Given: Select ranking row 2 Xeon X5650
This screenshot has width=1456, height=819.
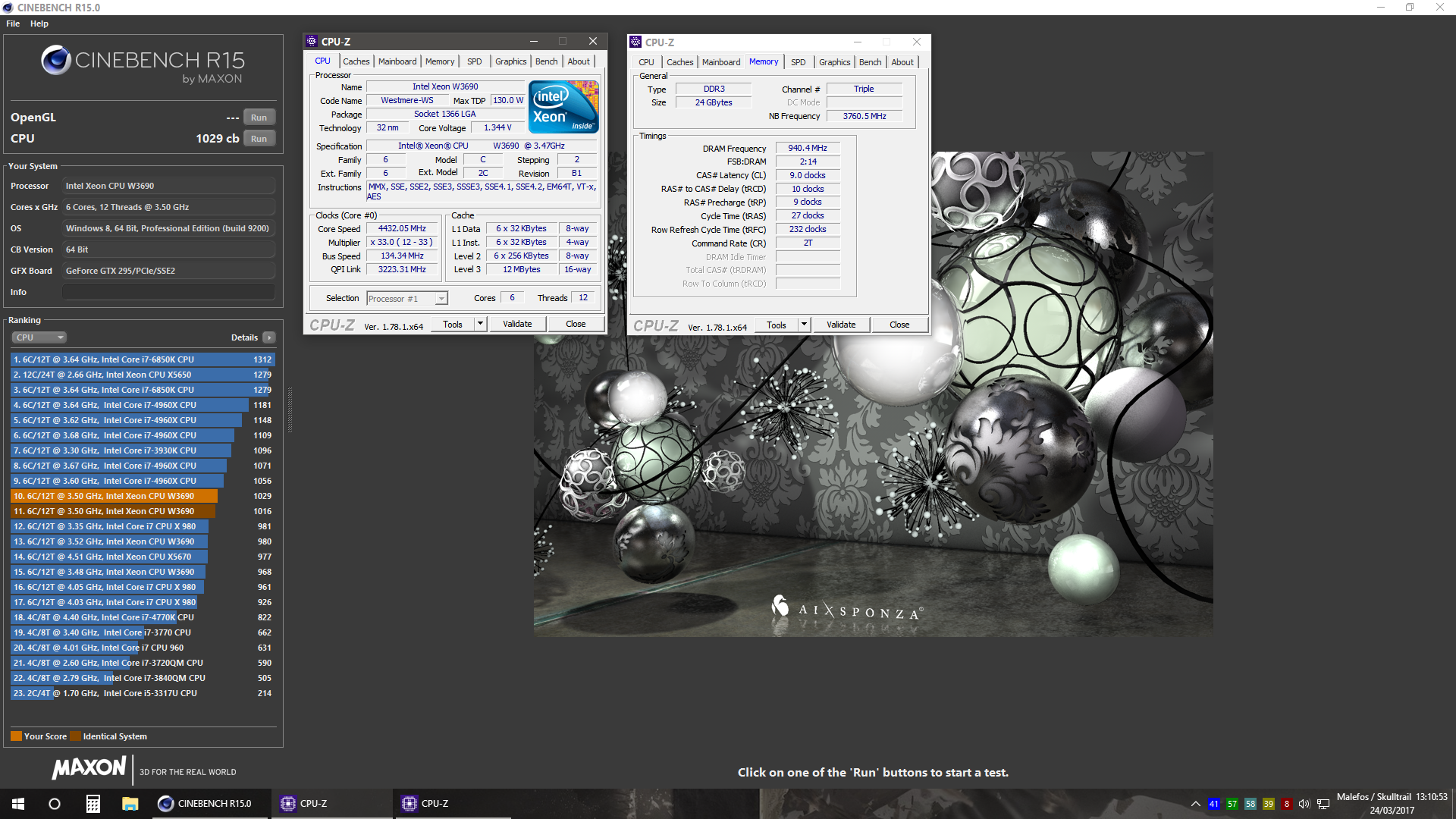Looking at the screenshot, I should pyautogui.click(x=143, y=375).
